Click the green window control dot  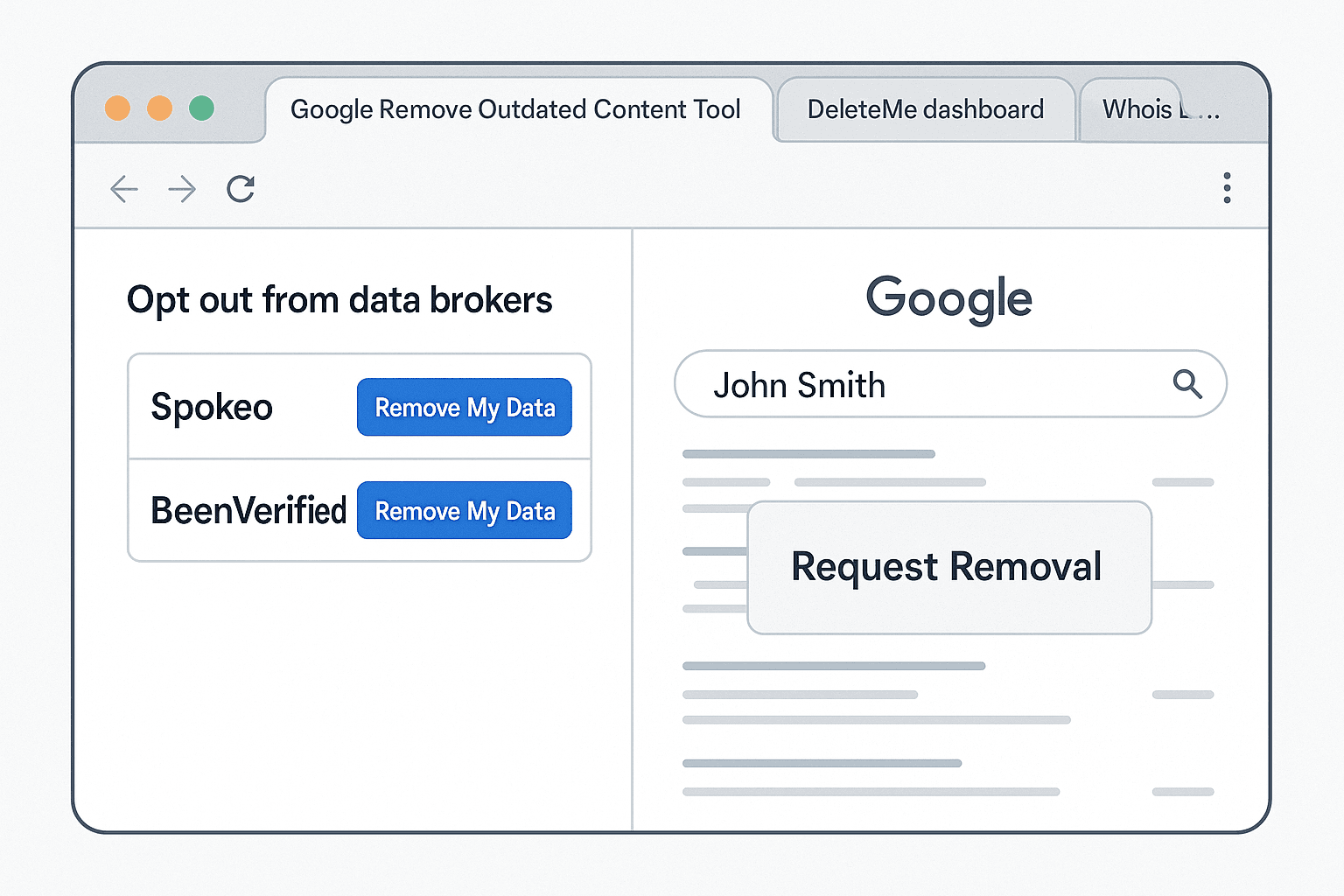tap(201, 108)
